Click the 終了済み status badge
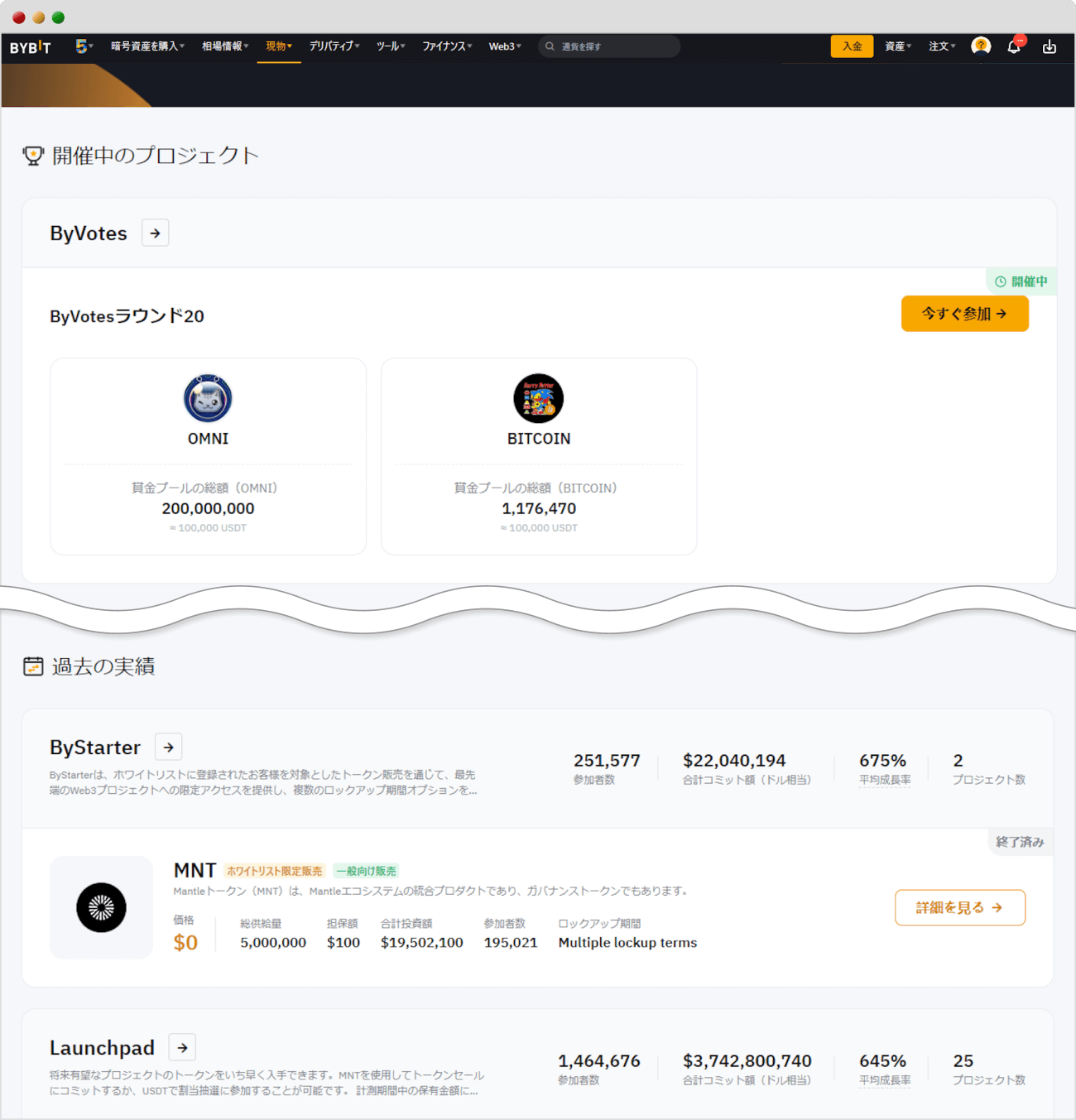Image resolution: width=1076 pixels, height=1120 pixels. [1020, 842]
